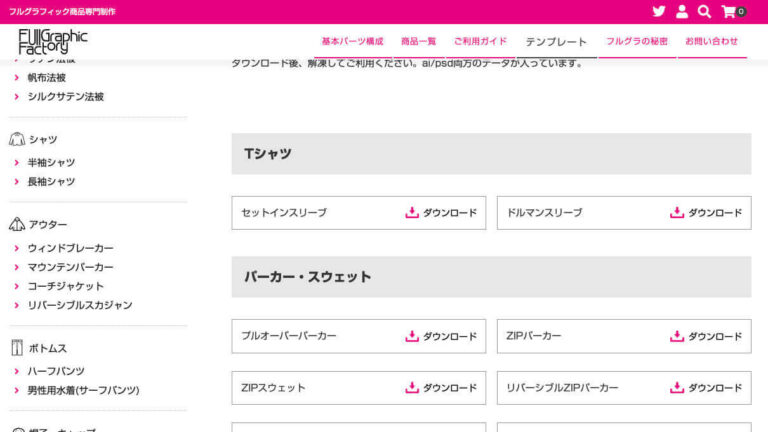Download the プルオーバーパーカー template
This screenshot has width=768, height=432.
pyautogui.click(x=440, y=336)
